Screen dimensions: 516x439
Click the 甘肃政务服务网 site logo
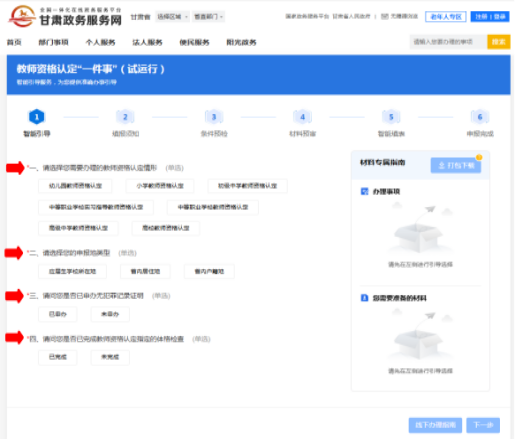tap(65, 16)
